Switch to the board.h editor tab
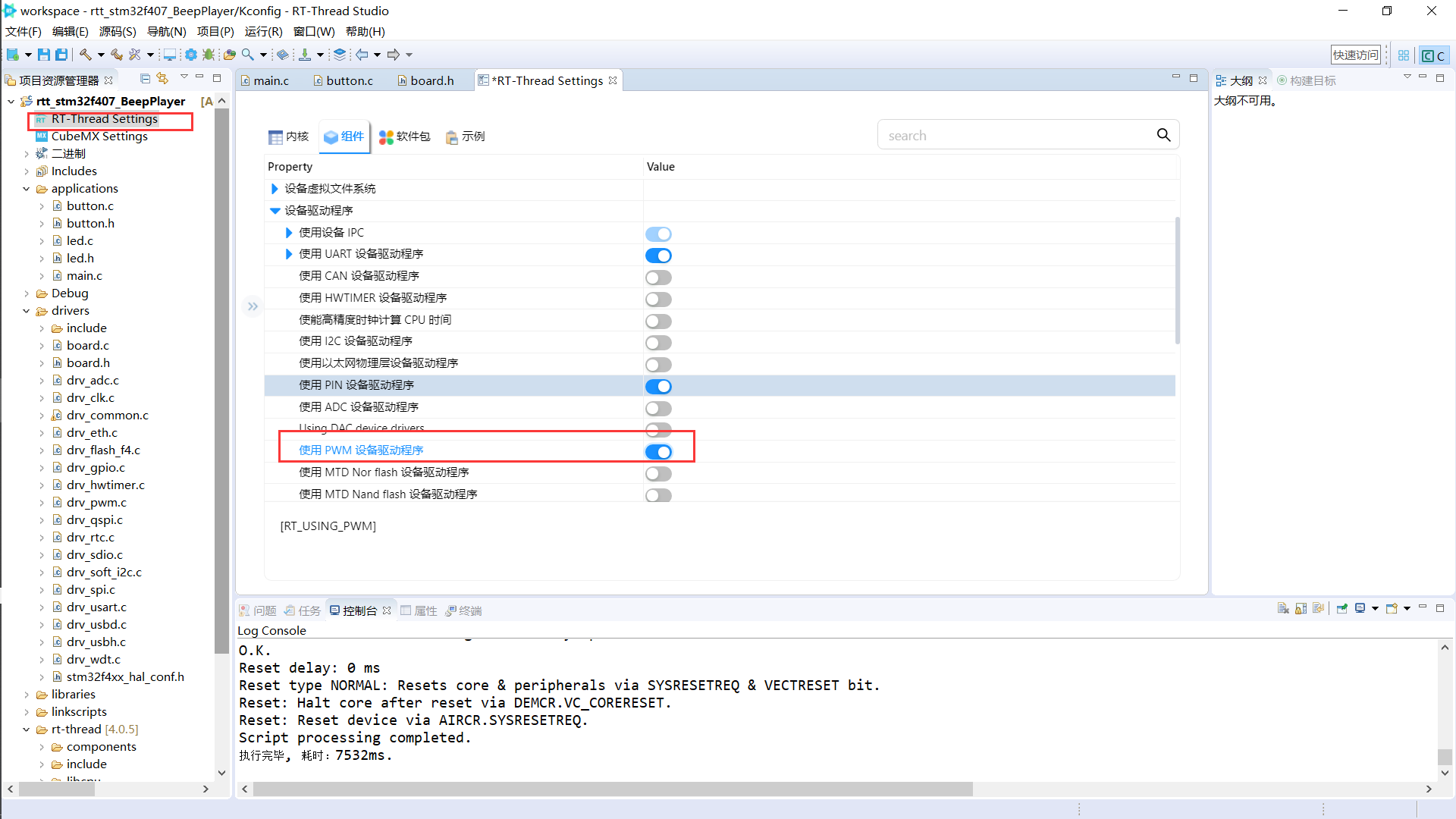Image resolution: width=1456 pixels, height=819 pixels. (x=431, y=80)
